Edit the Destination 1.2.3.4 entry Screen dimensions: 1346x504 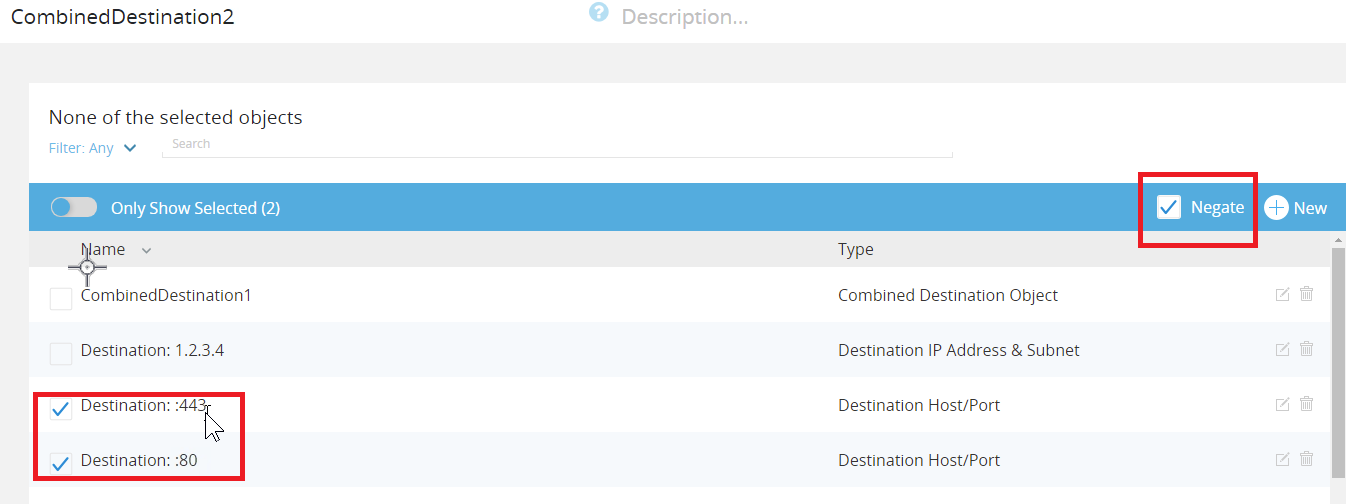1283,349
